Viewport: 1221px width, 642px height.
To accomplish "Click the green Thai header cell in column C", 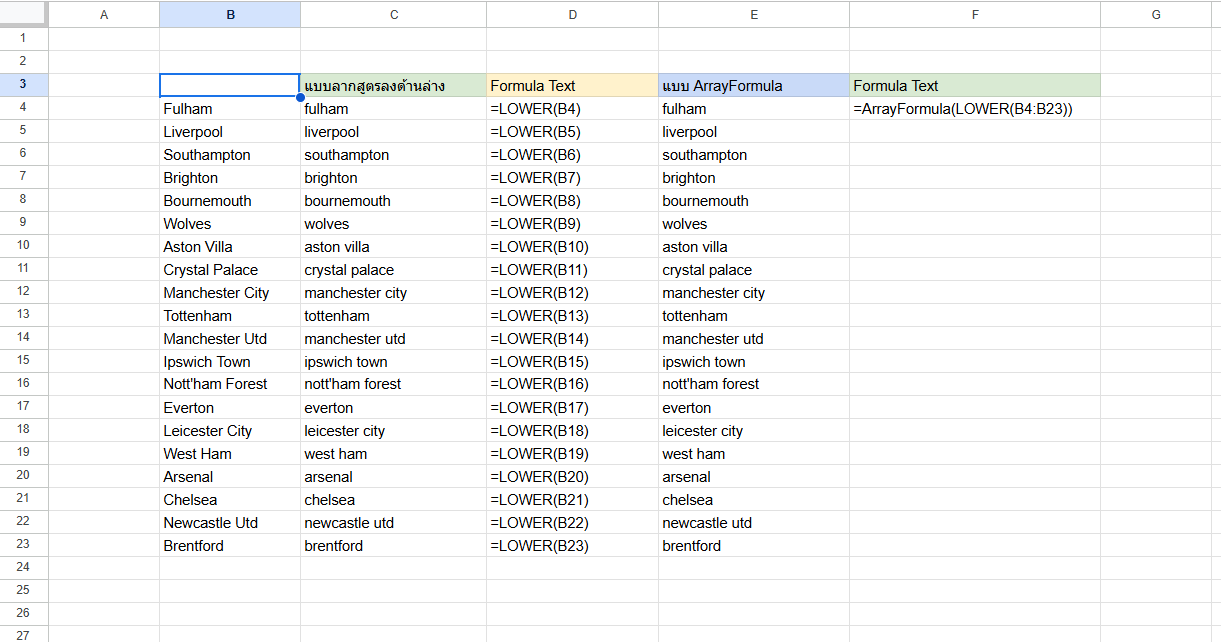I will click(x=394, y=85).
